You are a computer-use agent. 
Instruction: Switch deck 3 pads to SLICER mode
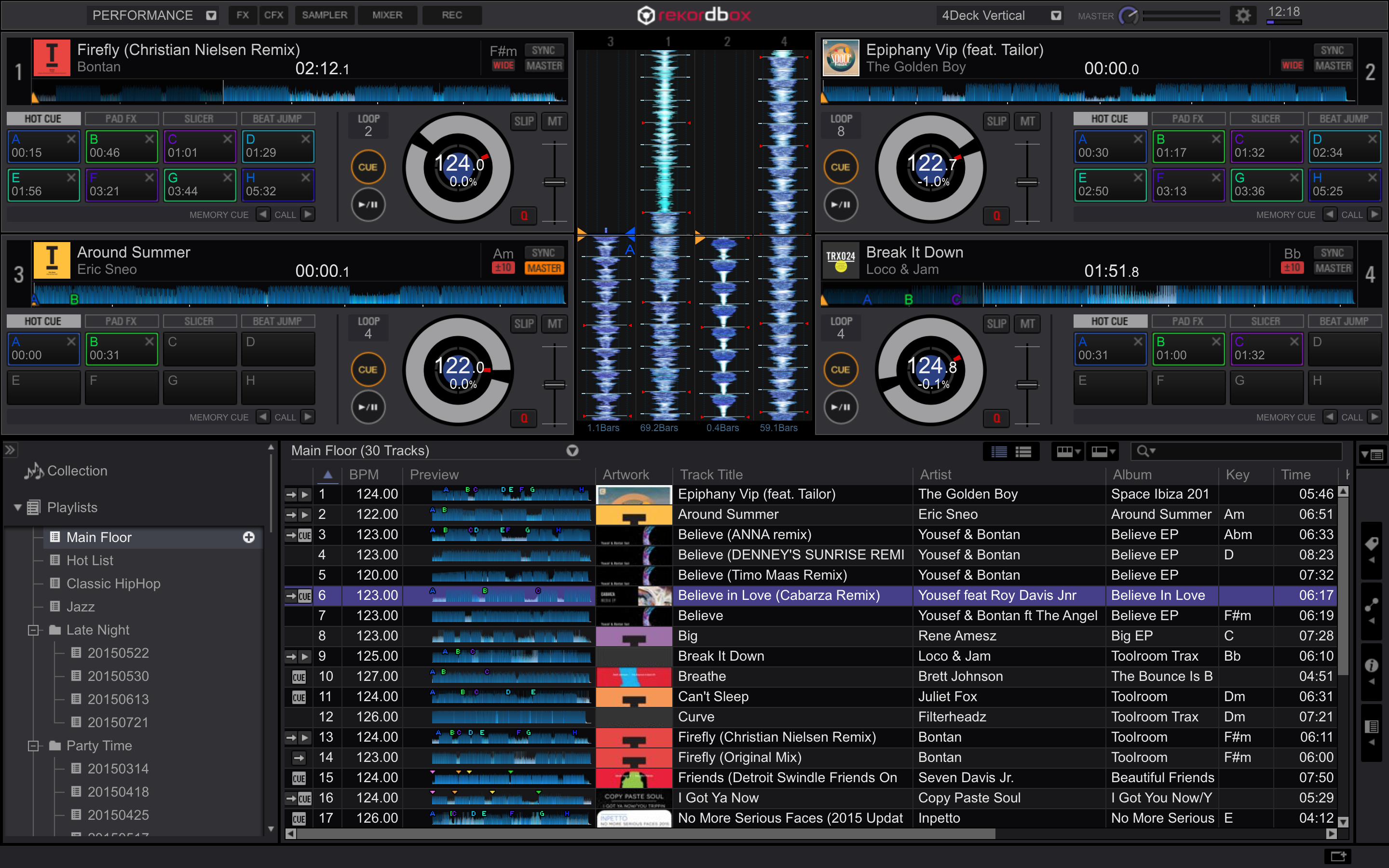tap(200, 321)
